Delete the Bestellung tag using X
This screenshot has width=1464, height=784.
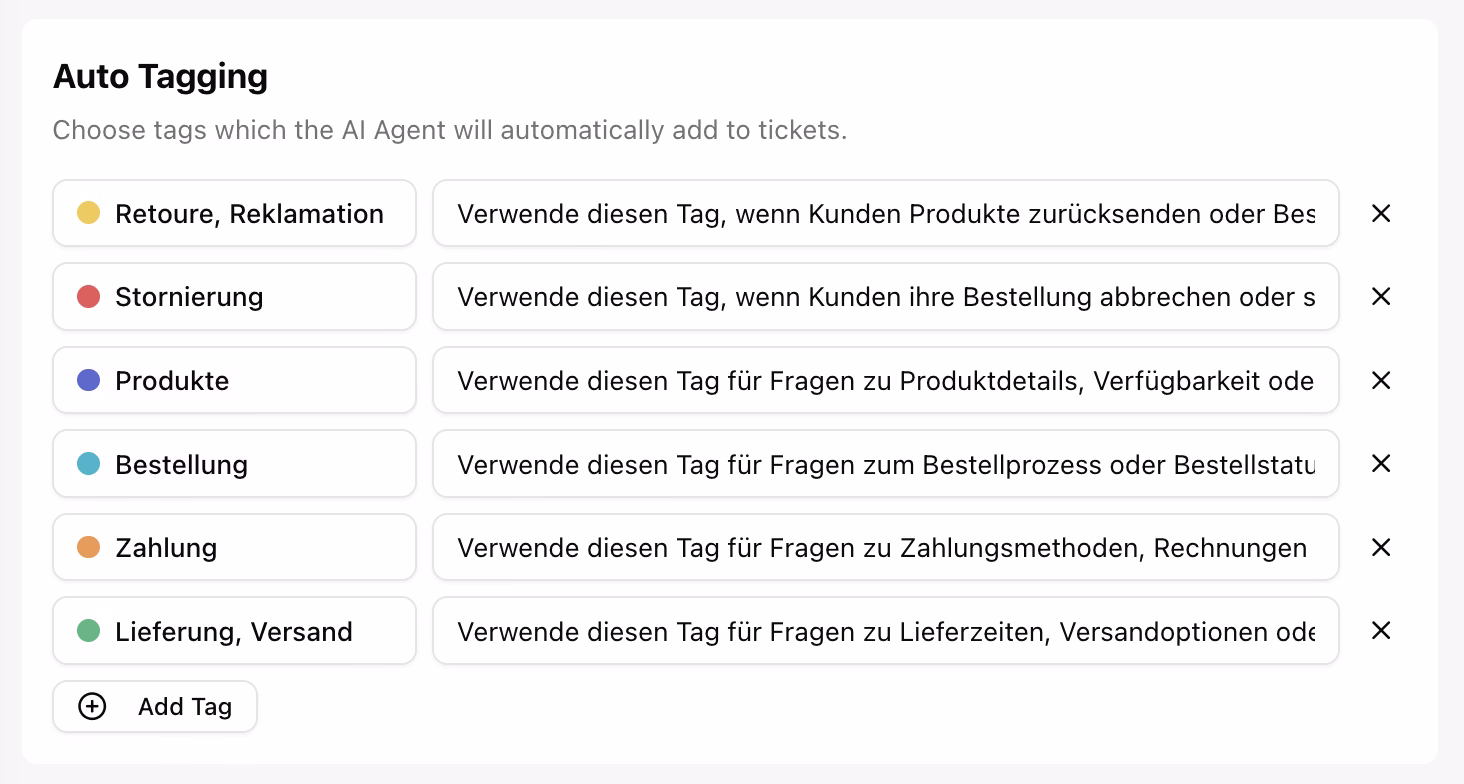1381,463
